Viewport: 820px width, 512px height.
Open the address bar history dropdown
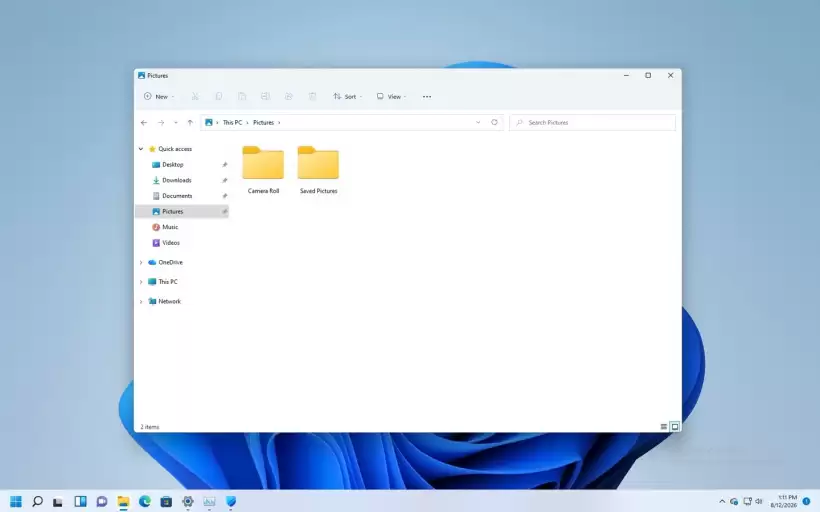[x=478, y=122]
